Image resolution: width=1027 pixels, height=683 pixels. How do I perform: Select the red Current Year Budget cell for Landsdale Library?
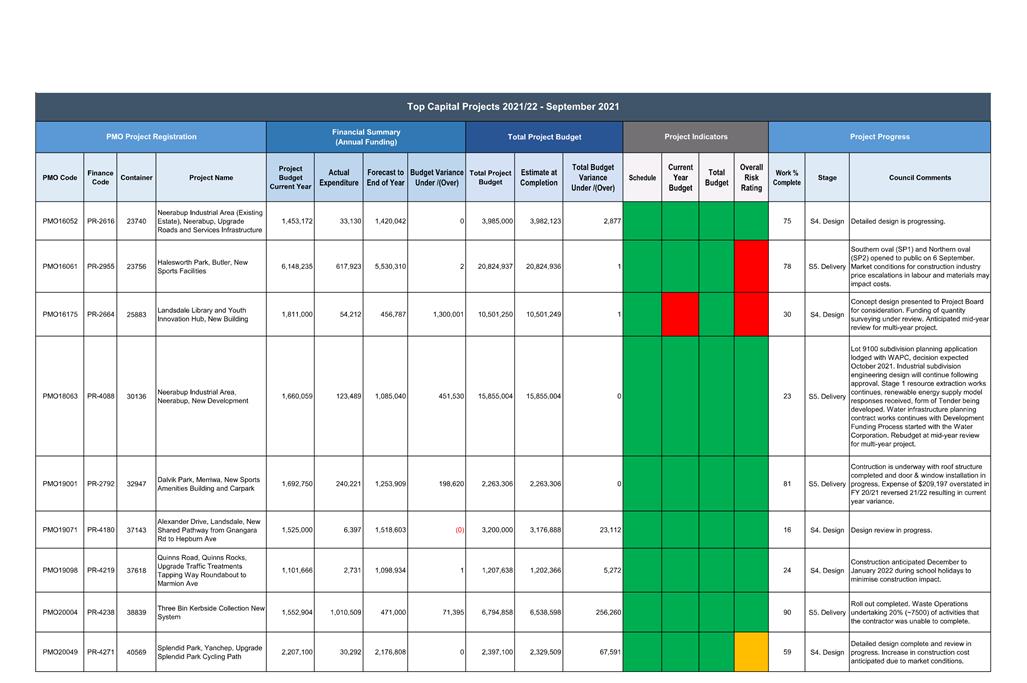[x=681, y=314]
